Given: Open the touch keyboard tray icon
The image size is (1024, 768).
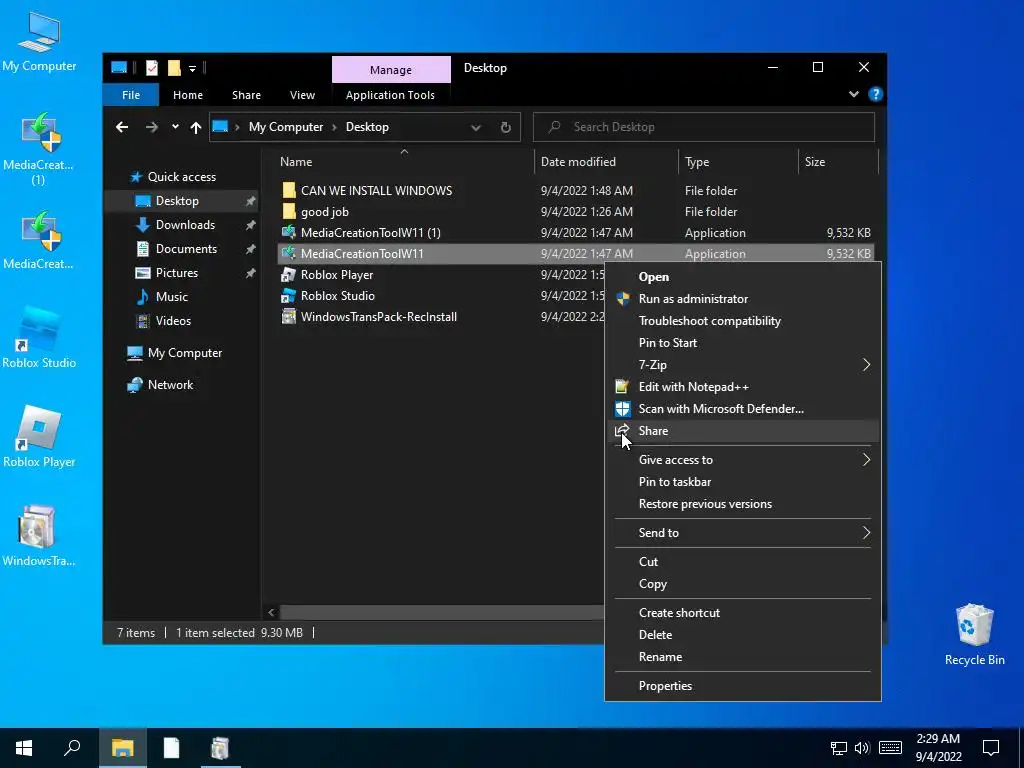Looking at the screenshot, I should pyautogui.click(x=890, y=748).
